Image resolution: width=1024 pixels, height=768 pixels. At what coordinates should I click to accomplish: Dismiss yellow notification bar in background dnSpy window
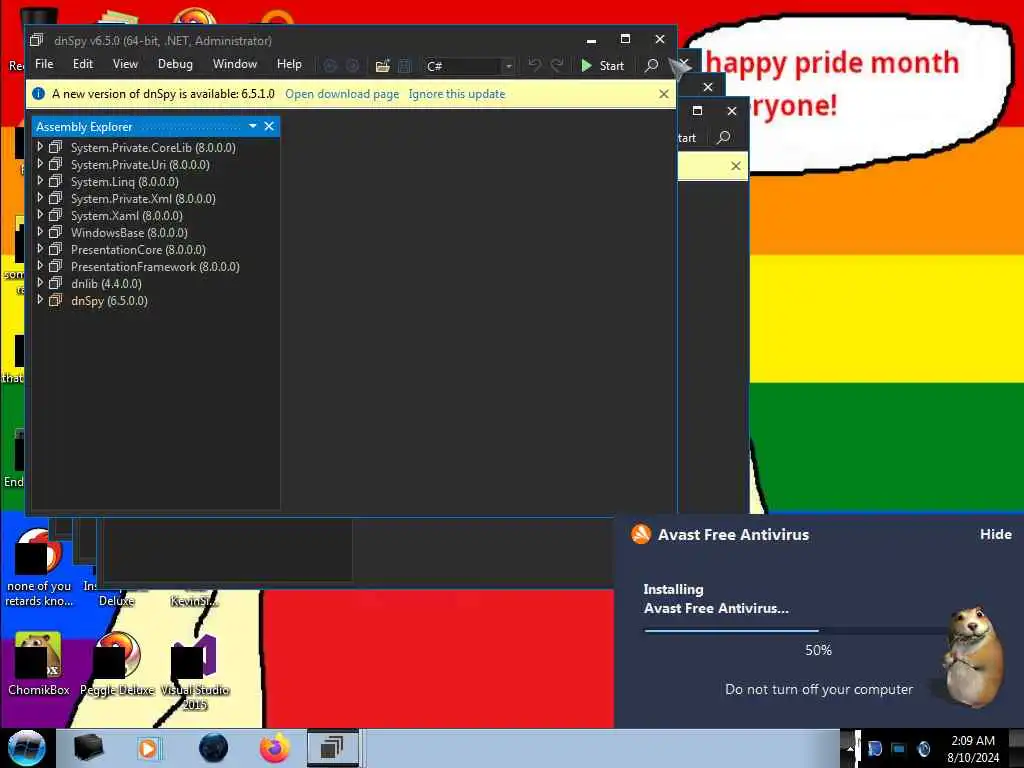pos(735,166)
